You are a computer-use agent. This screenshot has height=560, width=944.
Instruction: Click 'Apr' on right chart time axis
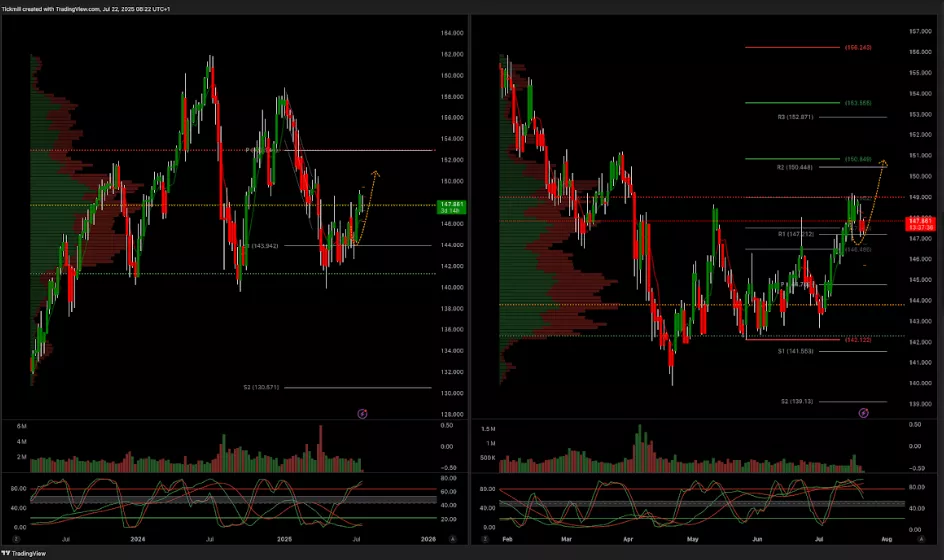[x=627, y=538]
